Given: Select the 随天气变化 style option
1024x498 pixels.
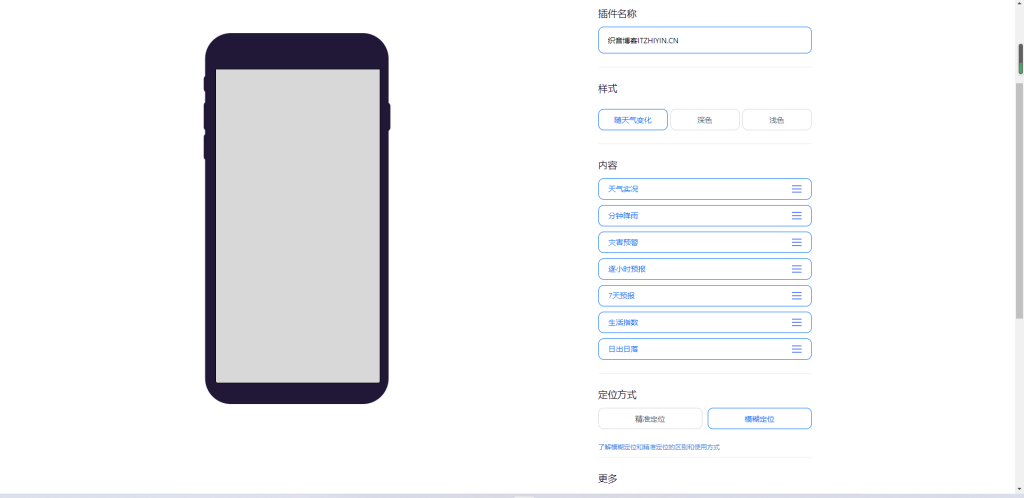Looking at the screenshot, I should (x=633, y=120).
